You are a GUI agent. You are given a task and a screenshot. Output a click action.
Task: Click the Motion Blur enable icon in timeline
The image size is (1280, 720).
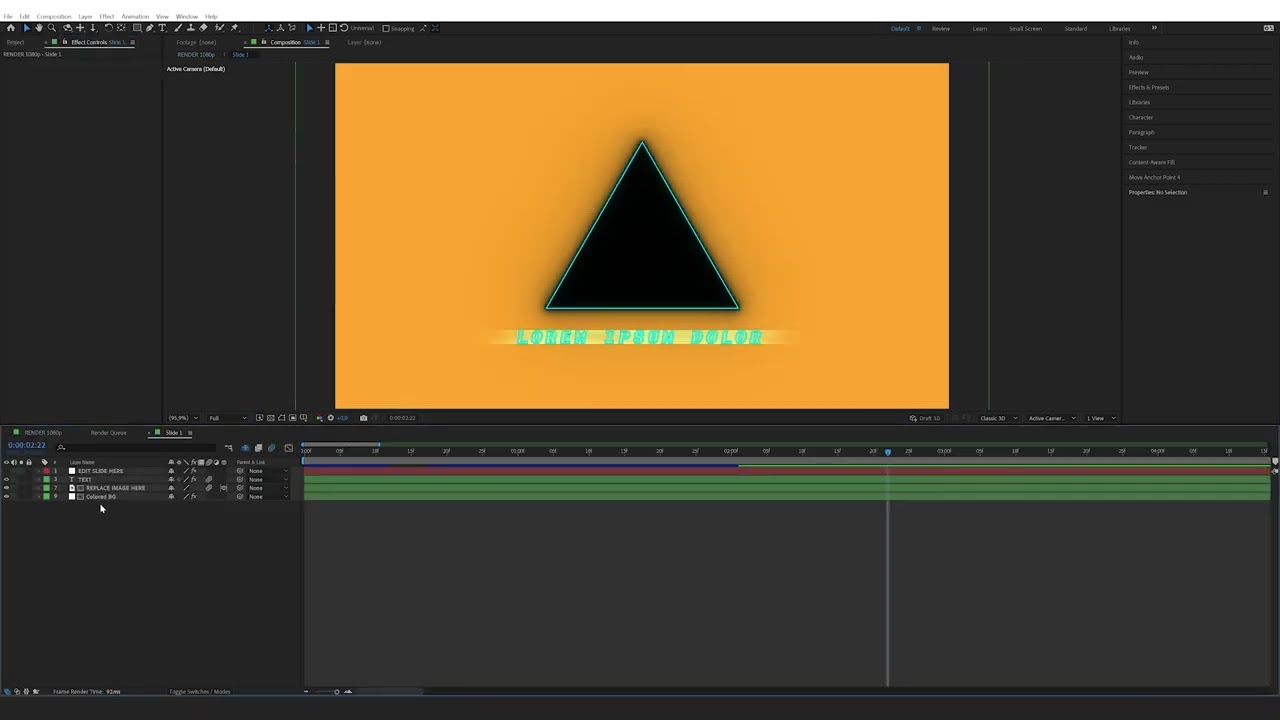271,447
